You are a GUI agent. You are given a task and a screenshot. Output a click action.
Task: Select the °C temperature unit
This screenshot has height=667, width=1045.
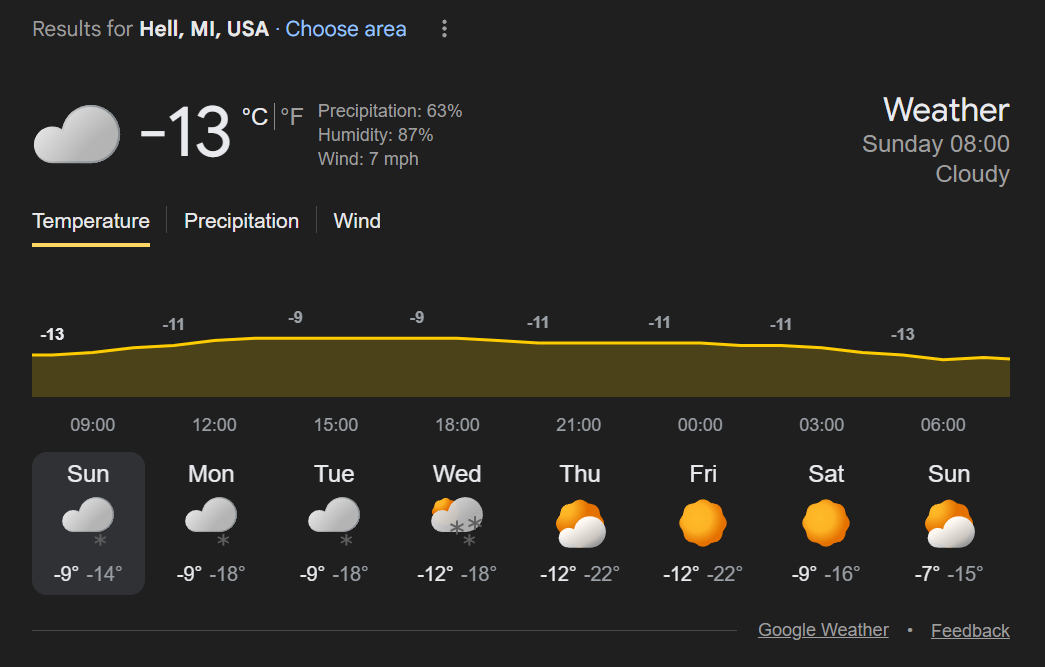point(255,117)
